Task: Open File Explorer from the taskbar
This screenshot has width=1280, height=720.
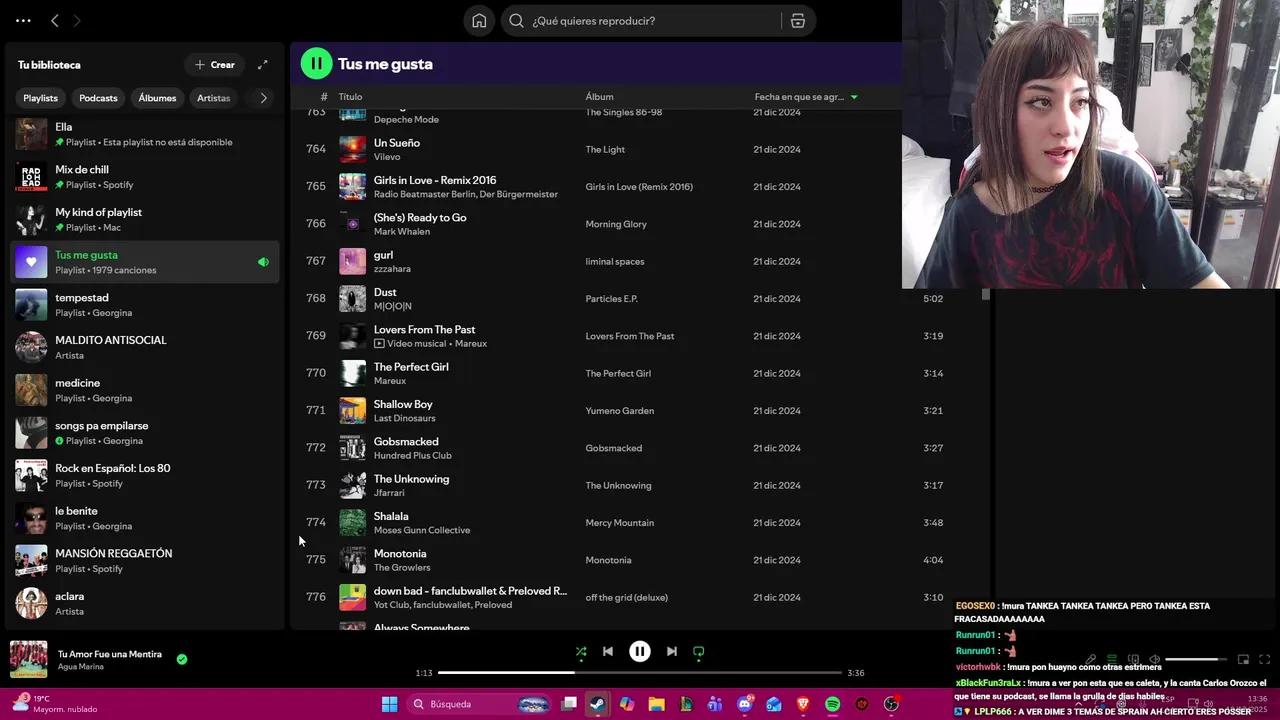Action: click(x=656, y=704)
